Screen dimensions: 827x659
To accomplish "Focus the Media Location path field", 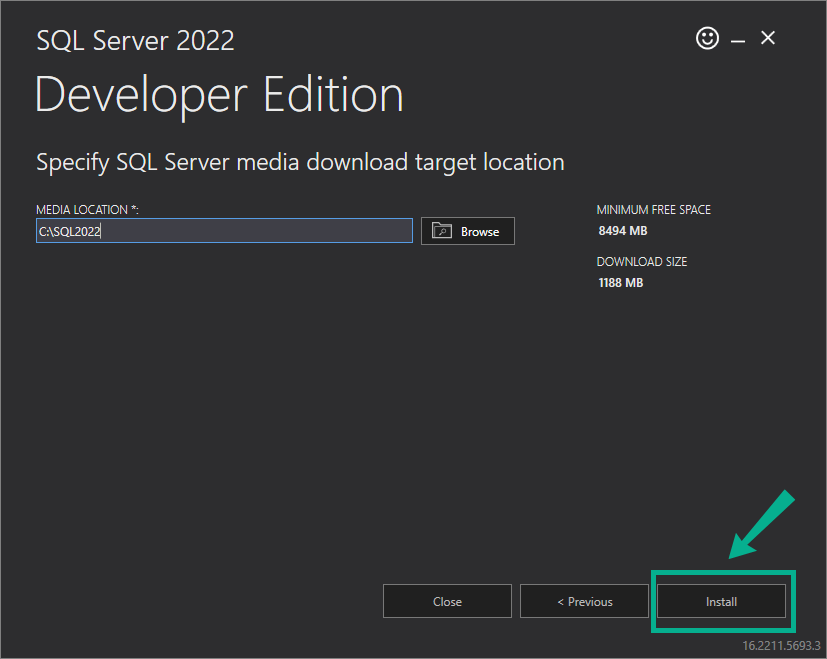I will coord(224,231).
